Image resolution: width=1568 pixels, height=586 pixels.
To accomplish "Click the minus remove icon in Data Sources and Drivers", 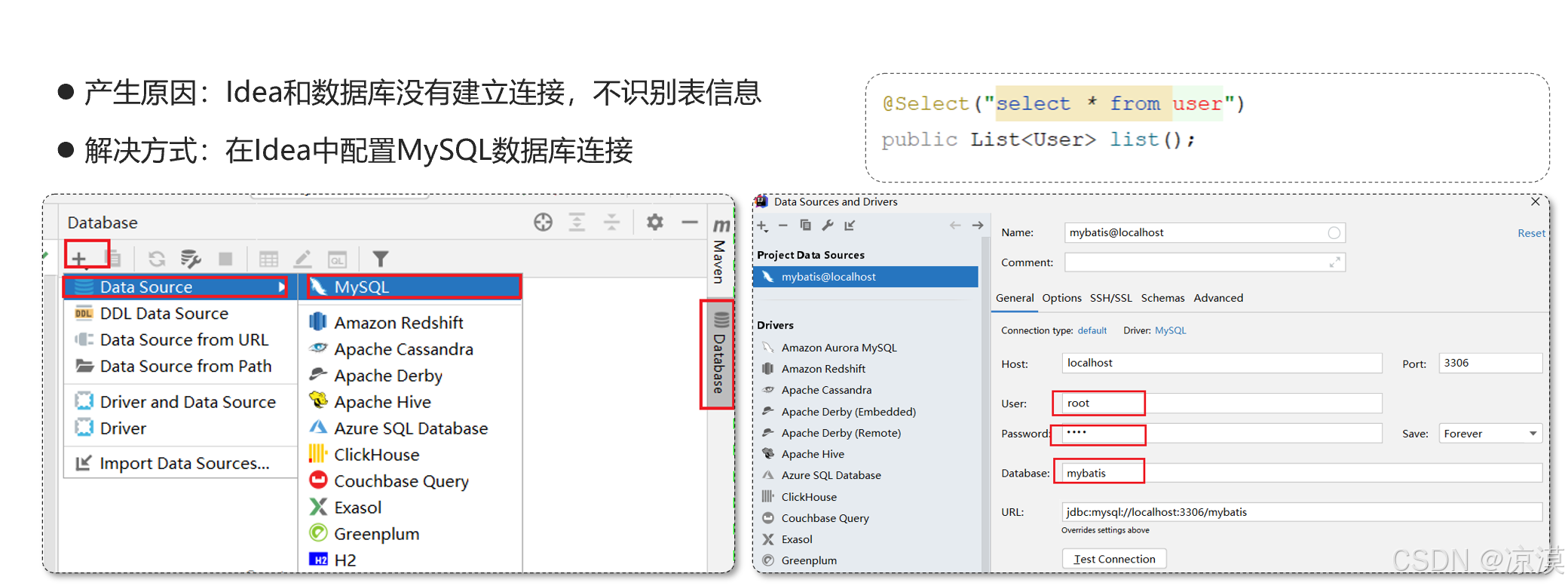I will (x=783, y=226).
